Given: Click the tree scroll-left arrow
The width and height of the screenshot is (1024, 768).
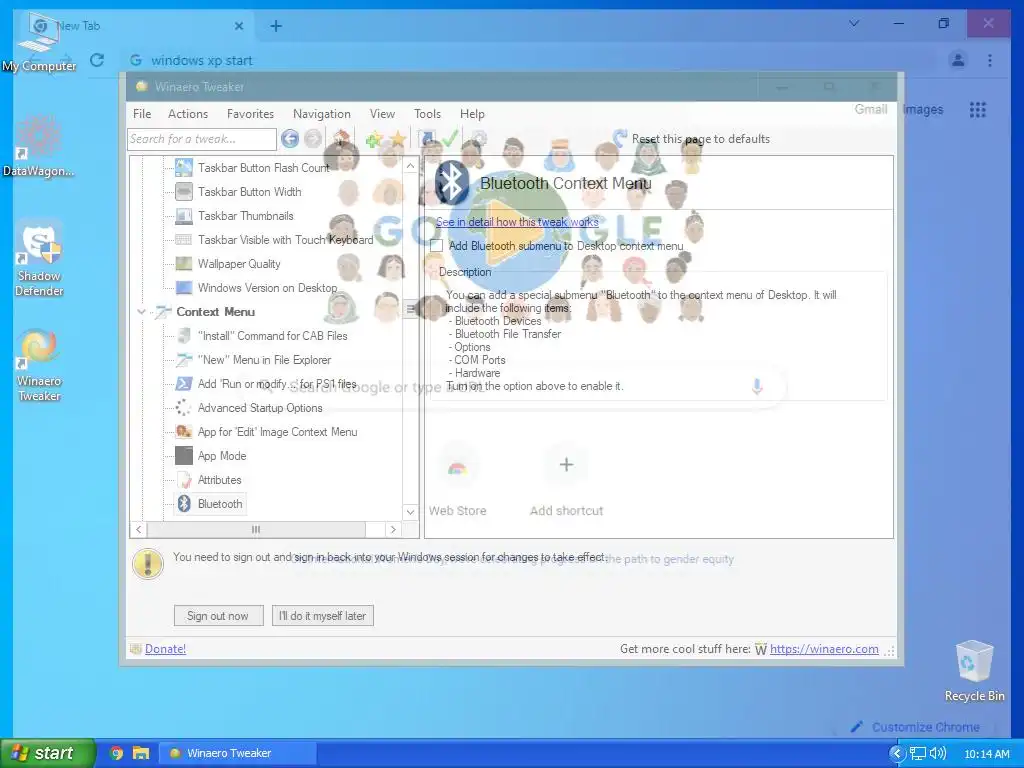Looking at the screenshot, I should coord(138,529).
